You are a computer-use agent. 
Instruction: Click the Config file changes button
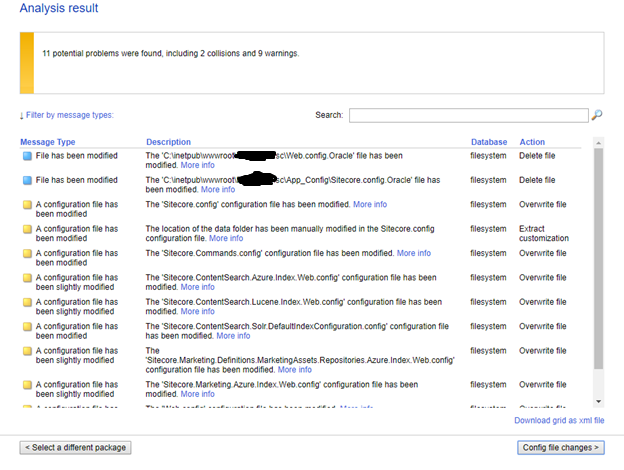coord(561,447)
